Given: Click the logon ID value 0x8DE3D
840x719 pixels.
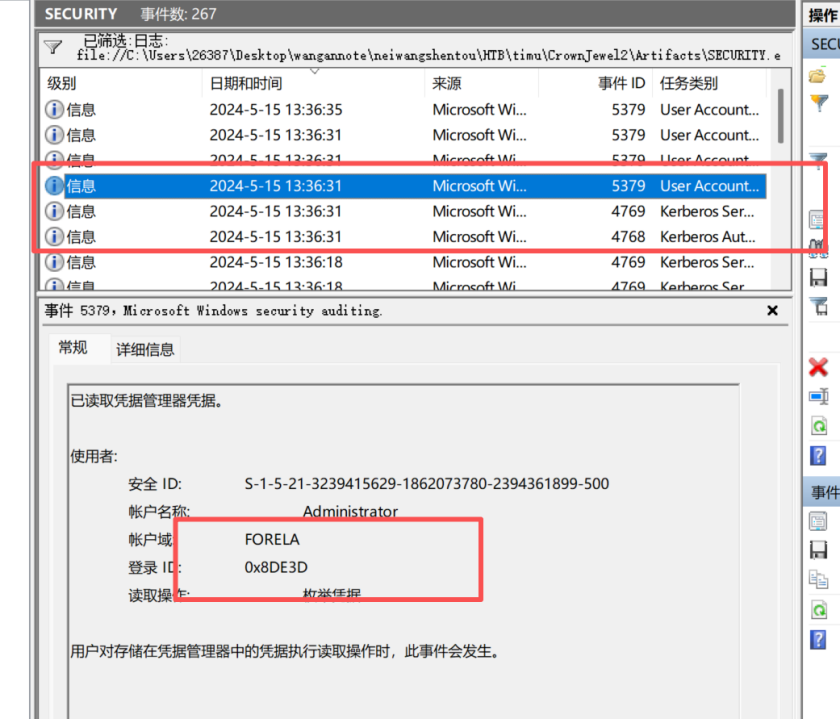Looking at the screenshot, I should coord(276,567).
